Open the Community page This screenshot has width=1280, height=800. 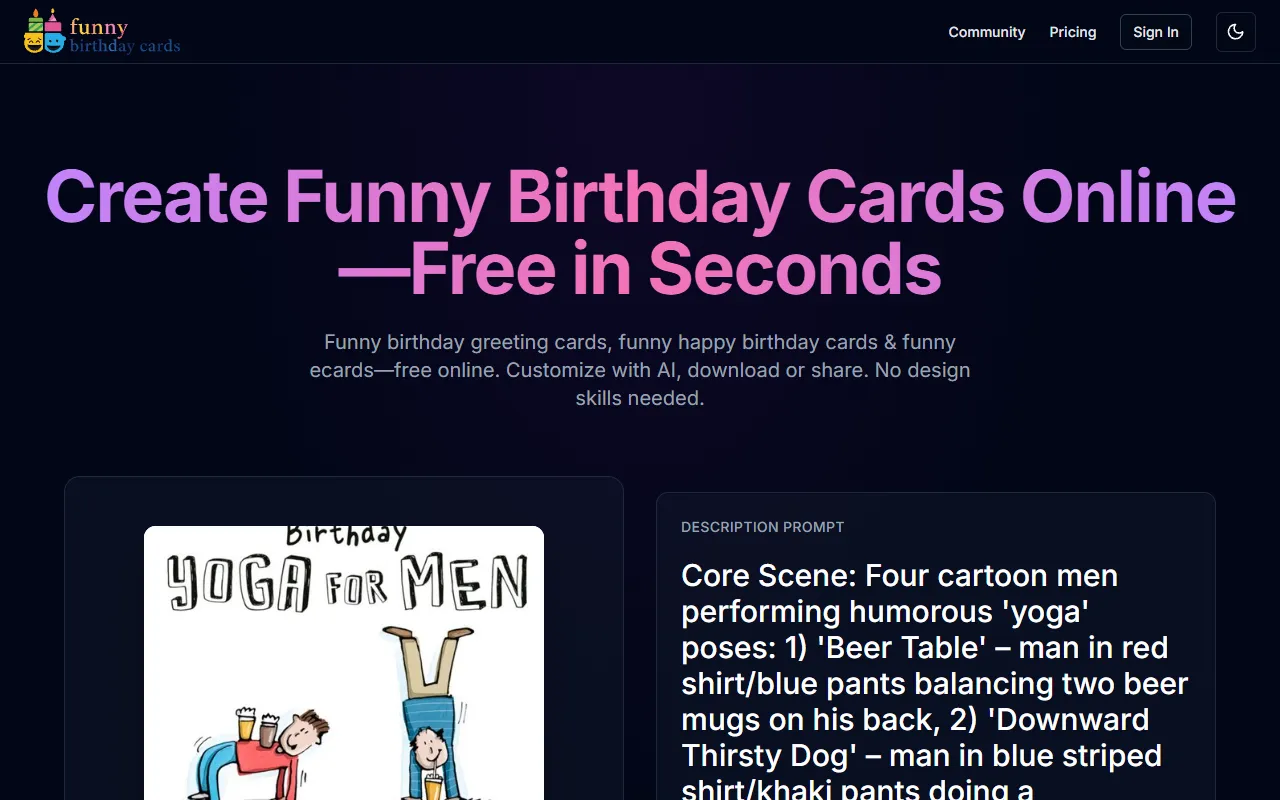click(987, 32)
